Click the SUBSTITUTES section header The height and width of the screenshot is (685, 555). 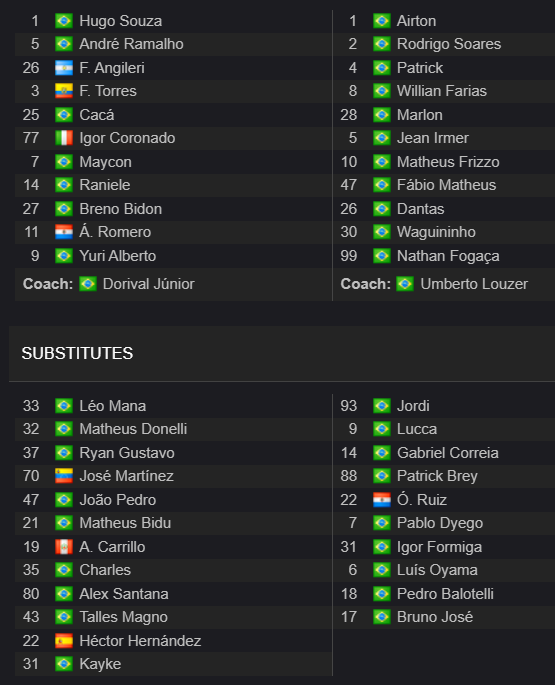(x=77, y=353)
